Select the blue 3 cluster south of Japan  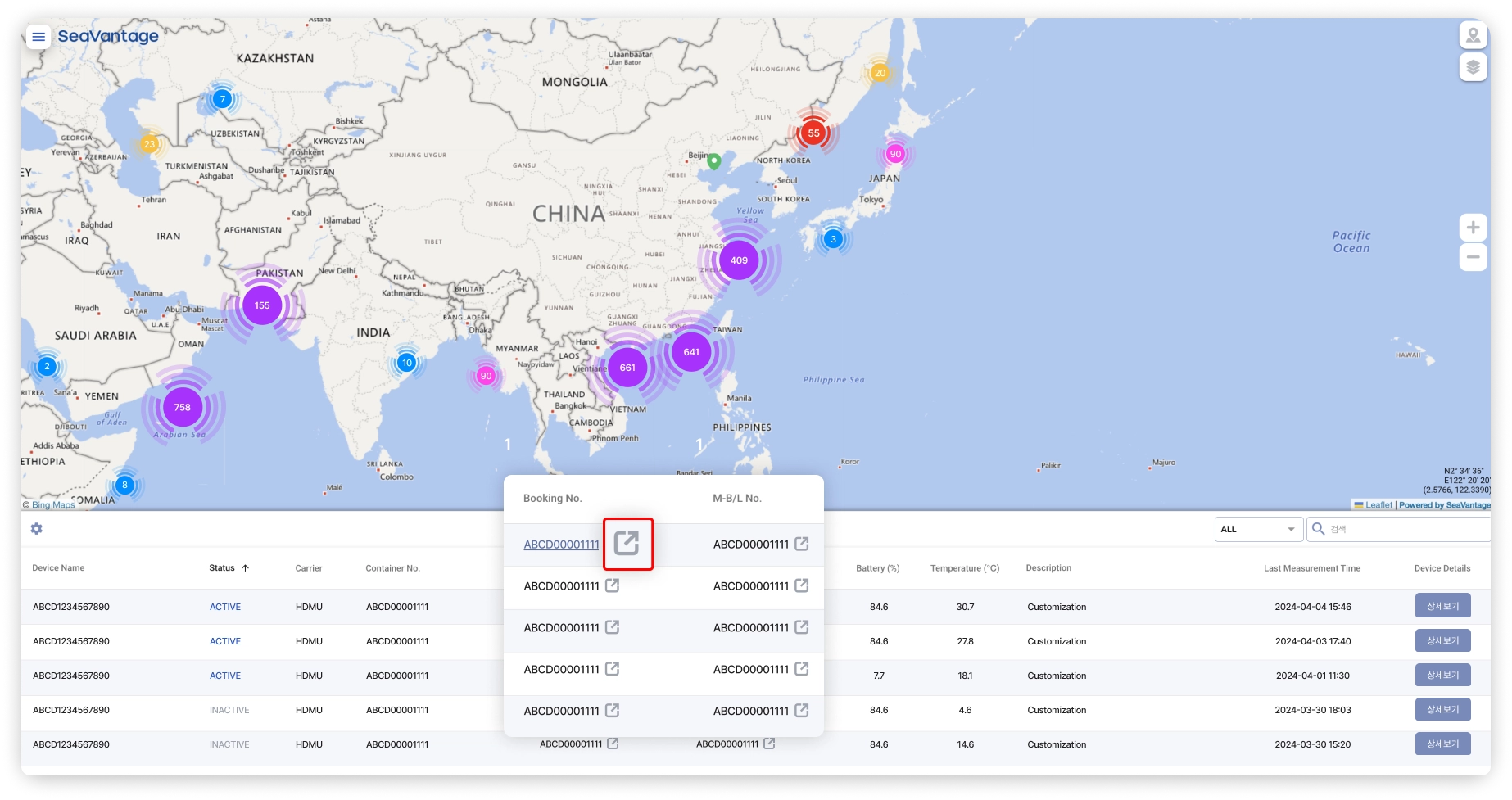(833, 239)
